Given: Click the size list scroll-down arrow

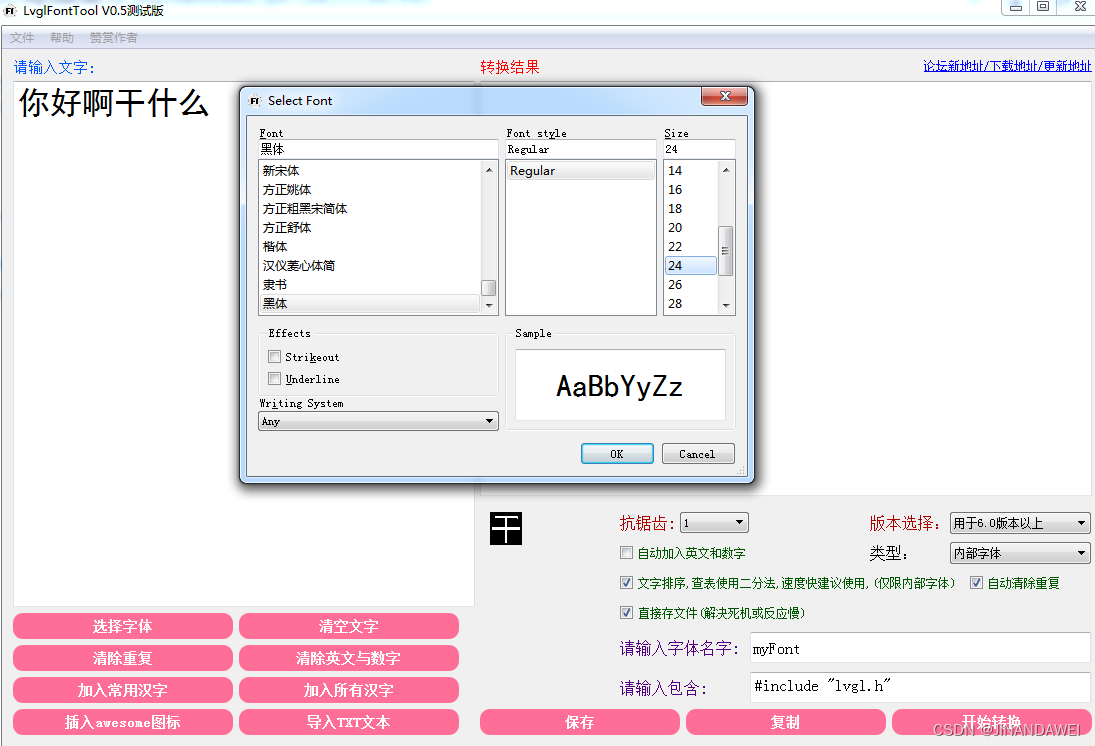Looking at the screenshot, I should 726,305.
